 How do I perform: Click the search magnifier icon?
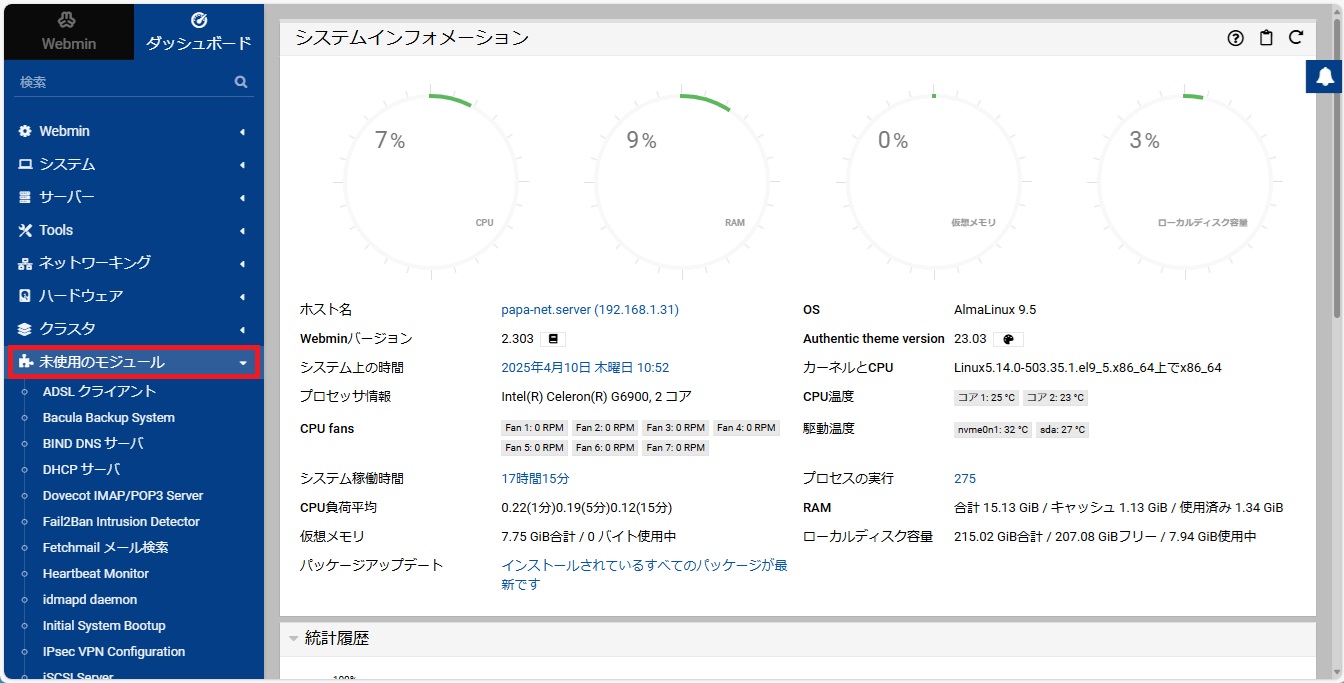tap(241, 82)
